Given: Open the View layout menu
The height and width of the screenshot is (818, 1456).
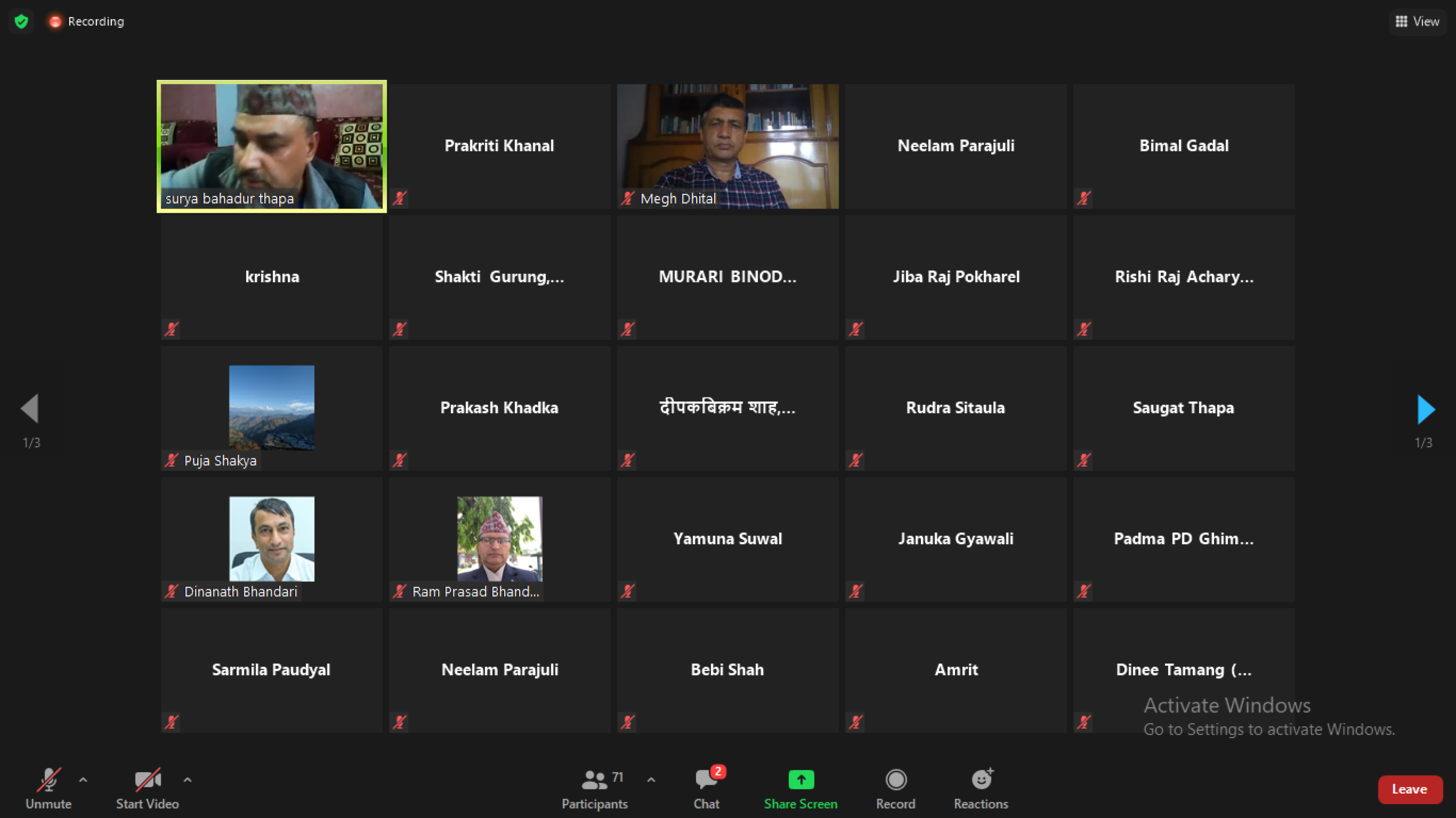Looking at the screenshot, I should click(1418, 22).
